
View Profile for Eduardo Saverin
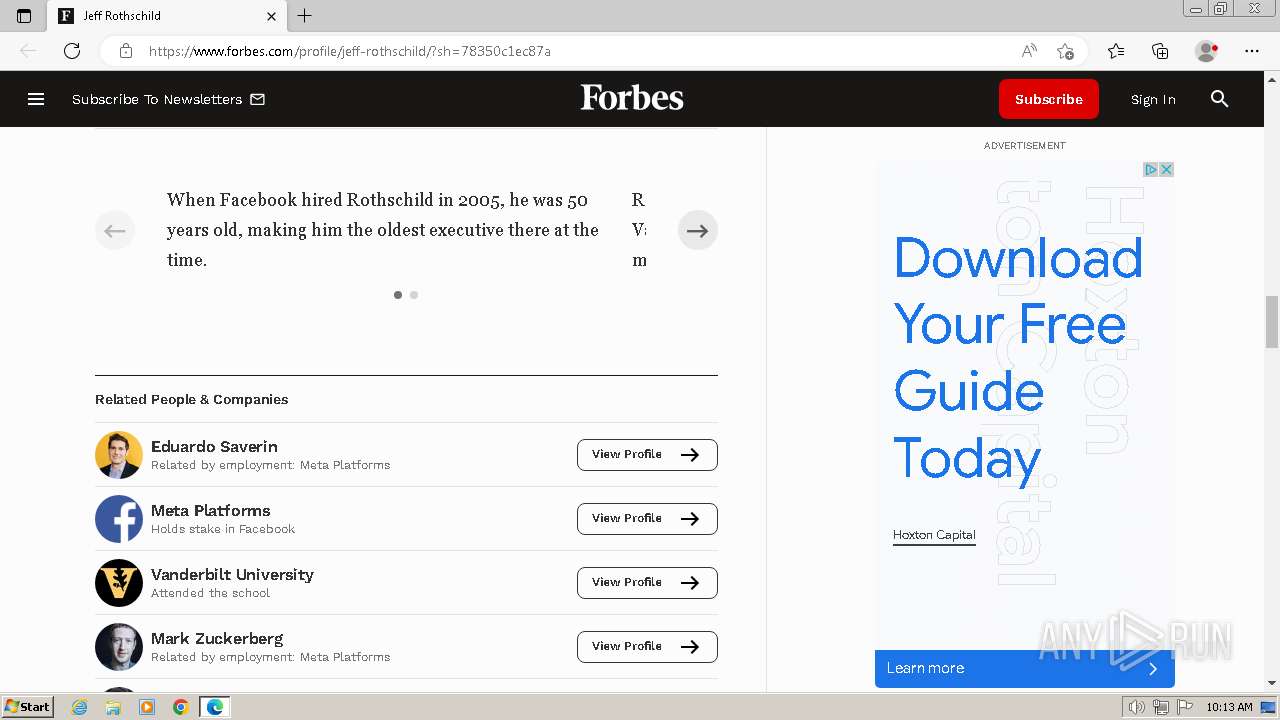(647, 455)
